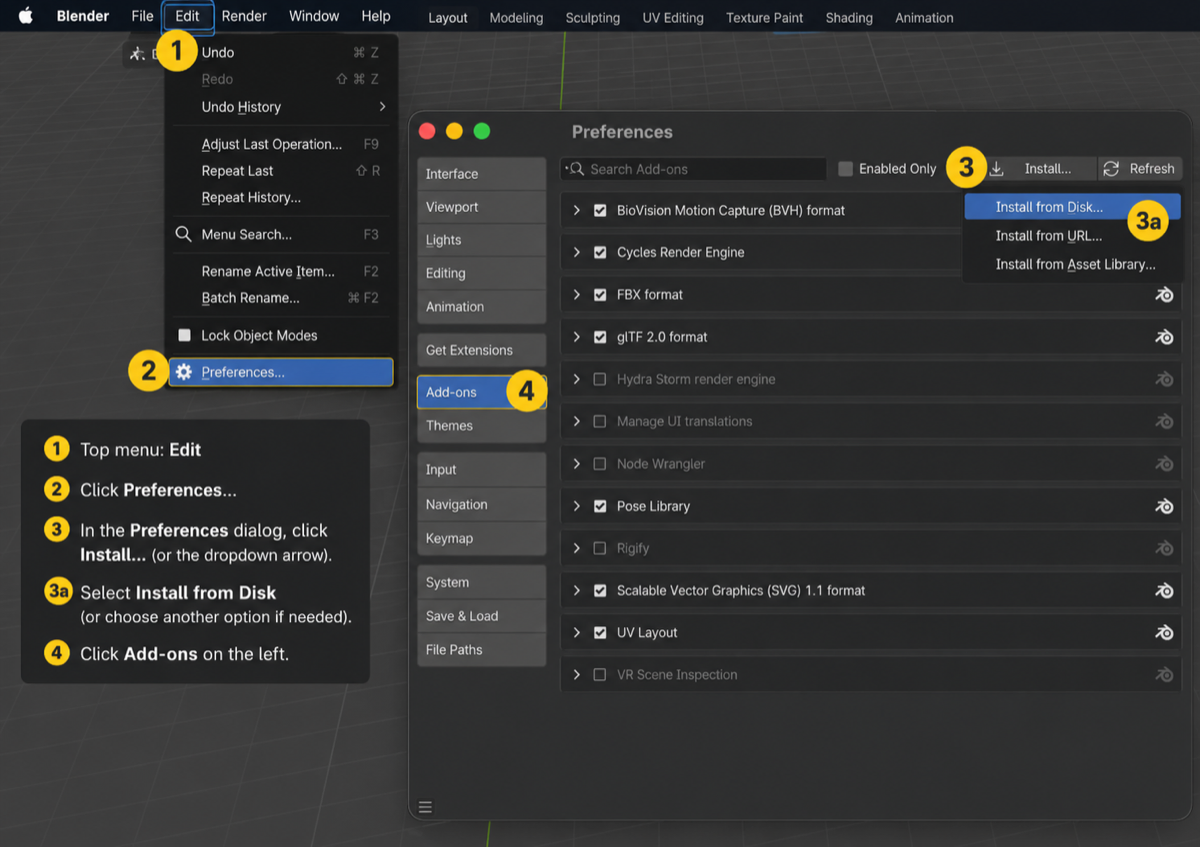Viewport: 1200px width, 847px height.
Task: Open the Themes preferences section
Action: (x=481, y=426)
